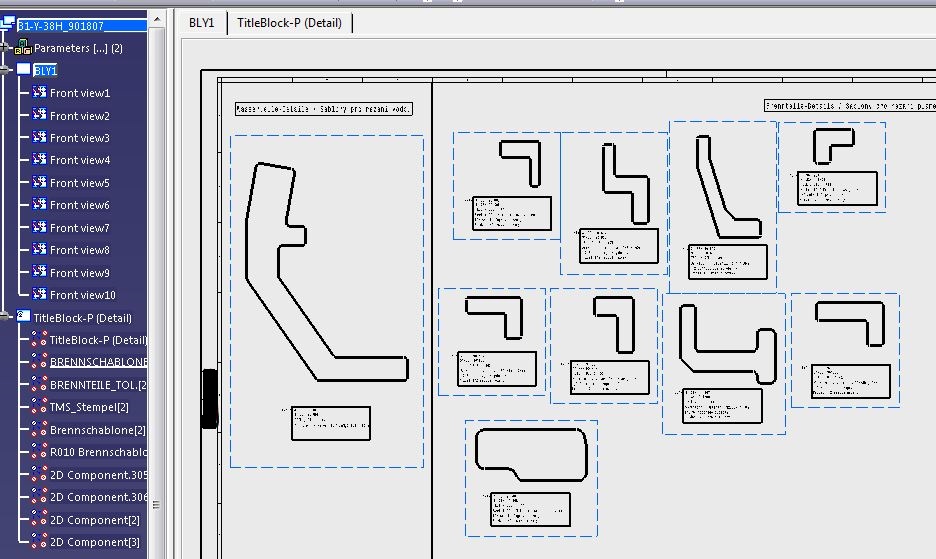The image size is (936, 559).
Task: Select the TMS_Stempel[2] component icon
Action: [x=40, y=407]
